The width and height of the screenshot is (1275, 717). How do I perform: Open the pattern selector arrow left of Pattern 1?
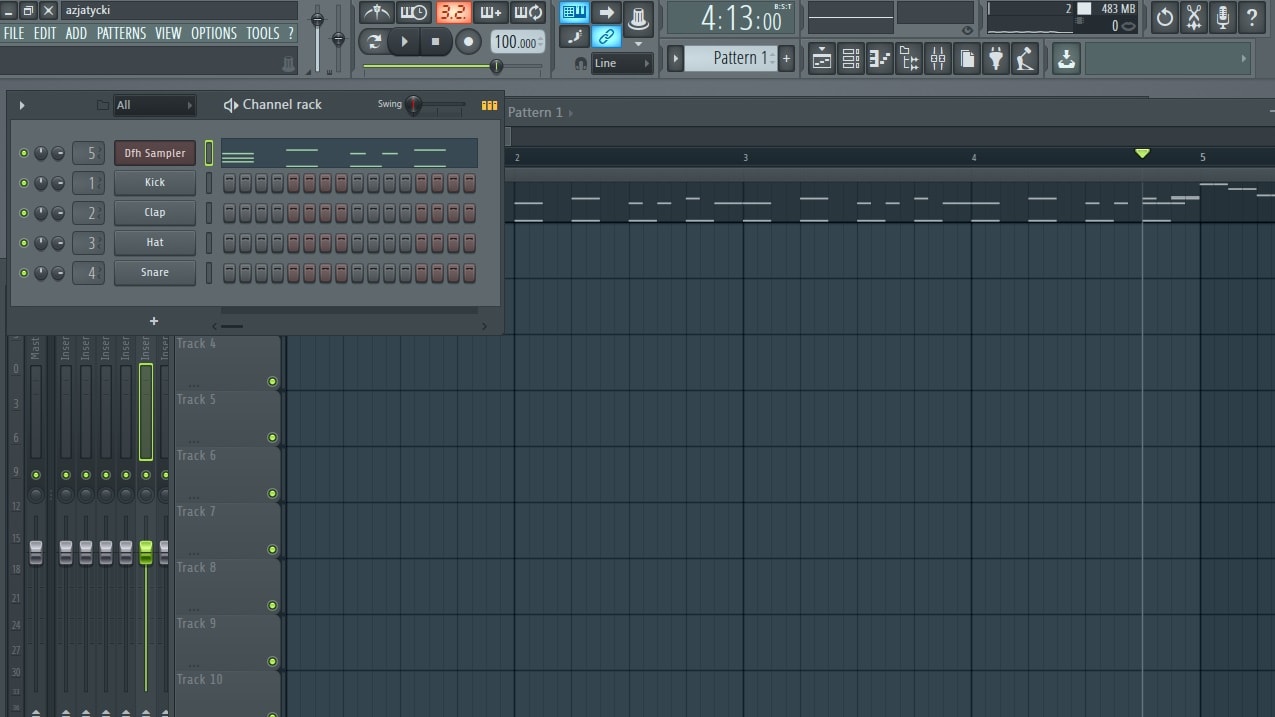(676, 59)
